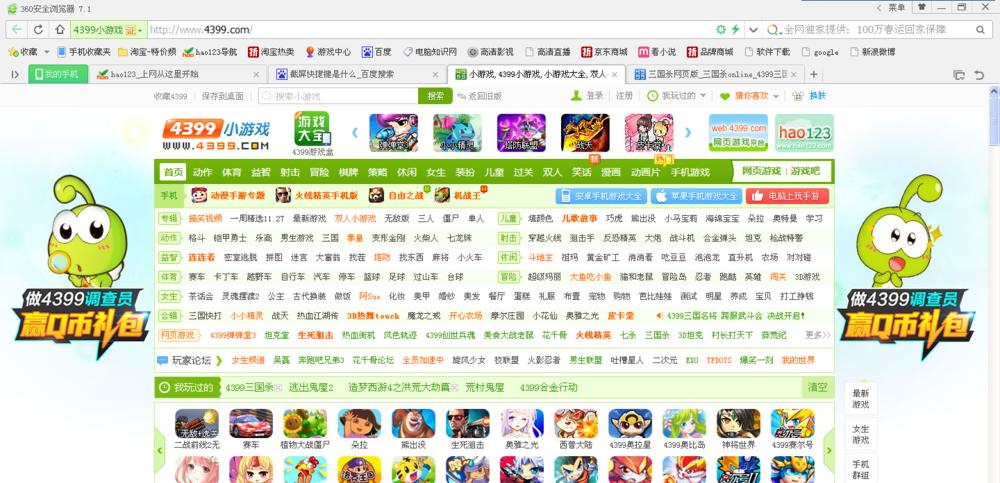
Task: Select the 手机游戏 navigation menu item
Action: [690, 172]
